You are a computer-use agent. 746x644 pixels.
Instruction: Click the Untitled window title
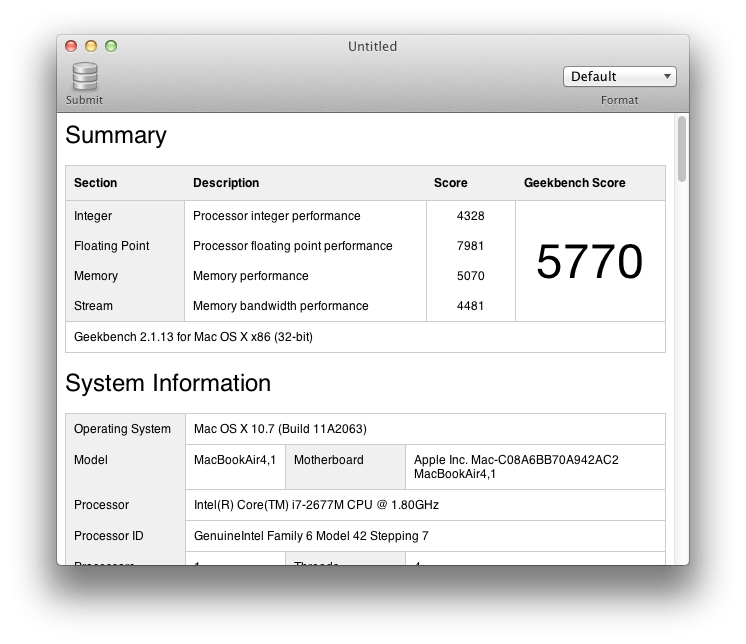[372, 46]
